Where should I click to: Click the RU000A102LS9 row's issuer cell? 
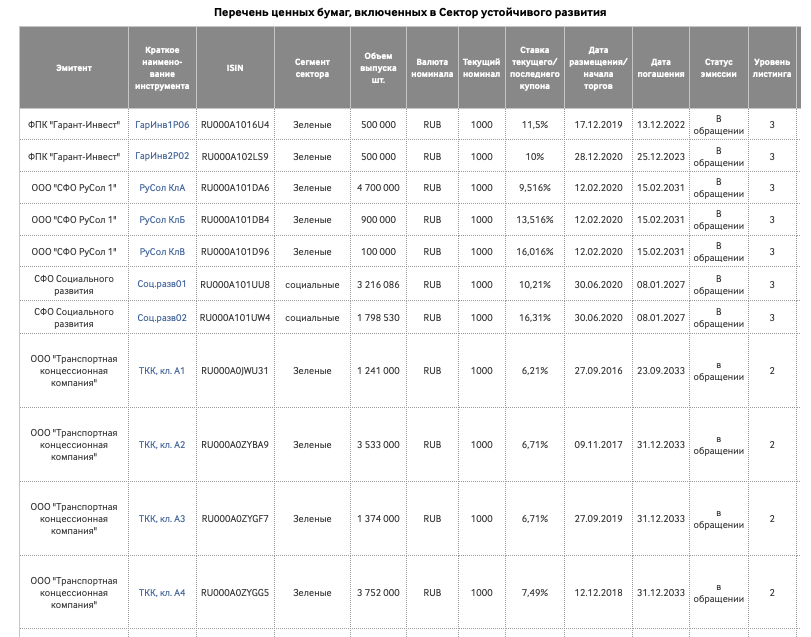[74, 156]
